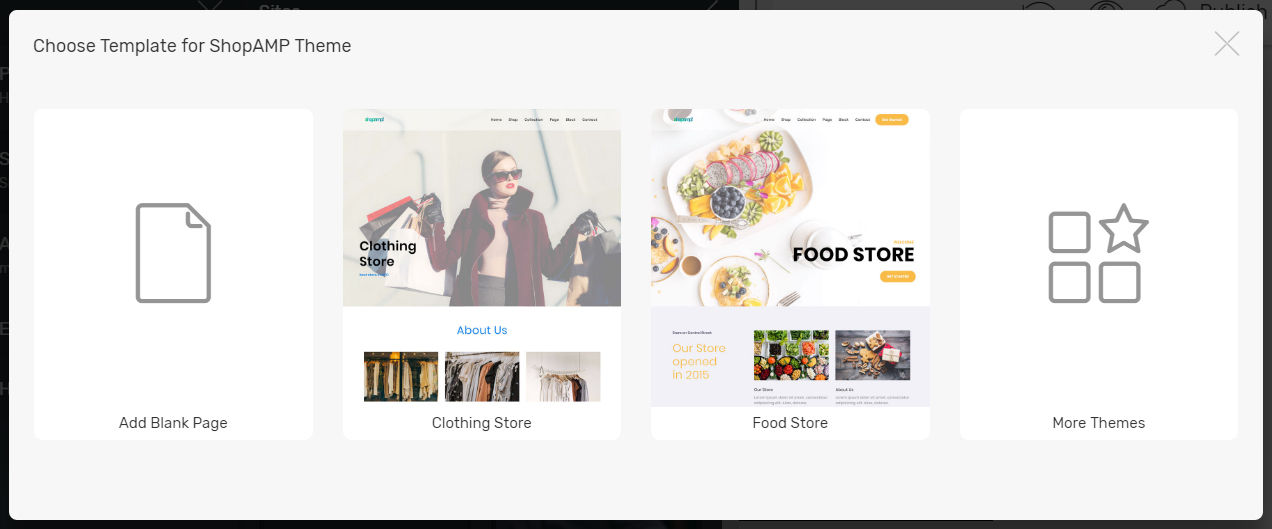1272x529 pixels.
Task: Select the Add Blank Page label
Action: 173,423
